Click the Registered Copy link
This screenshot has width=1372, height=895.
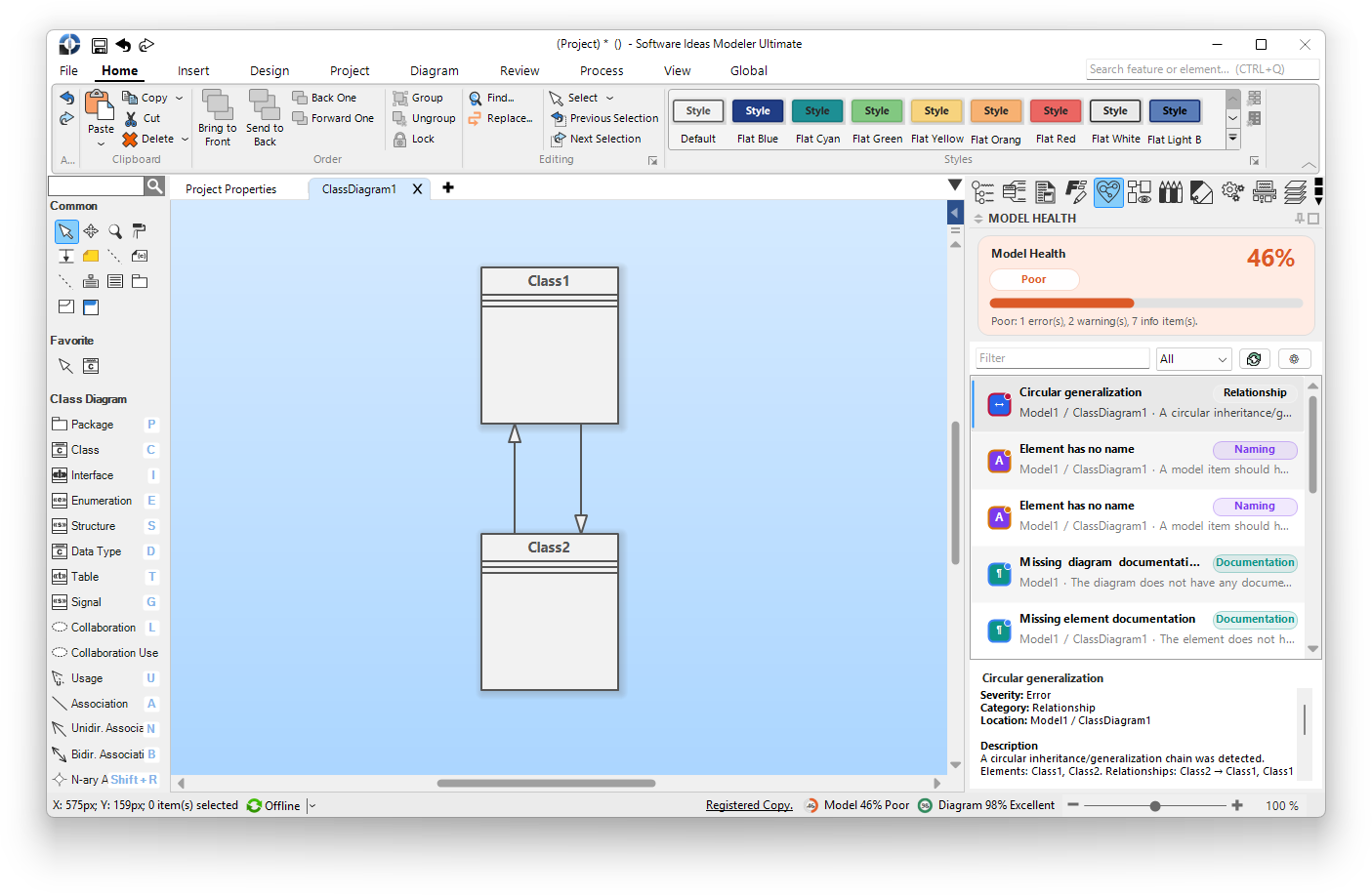coord(749,805)
